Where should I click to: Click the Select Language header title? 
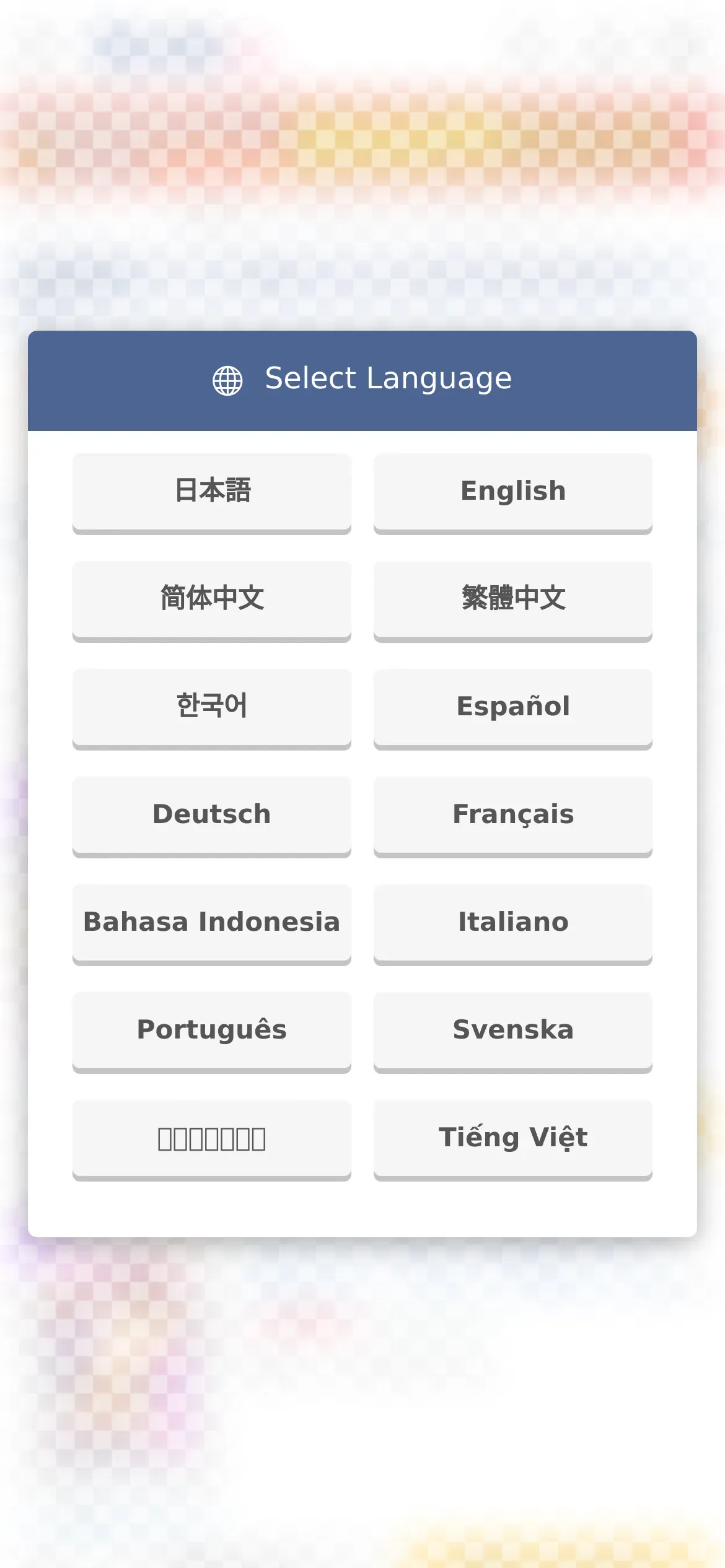388,379
